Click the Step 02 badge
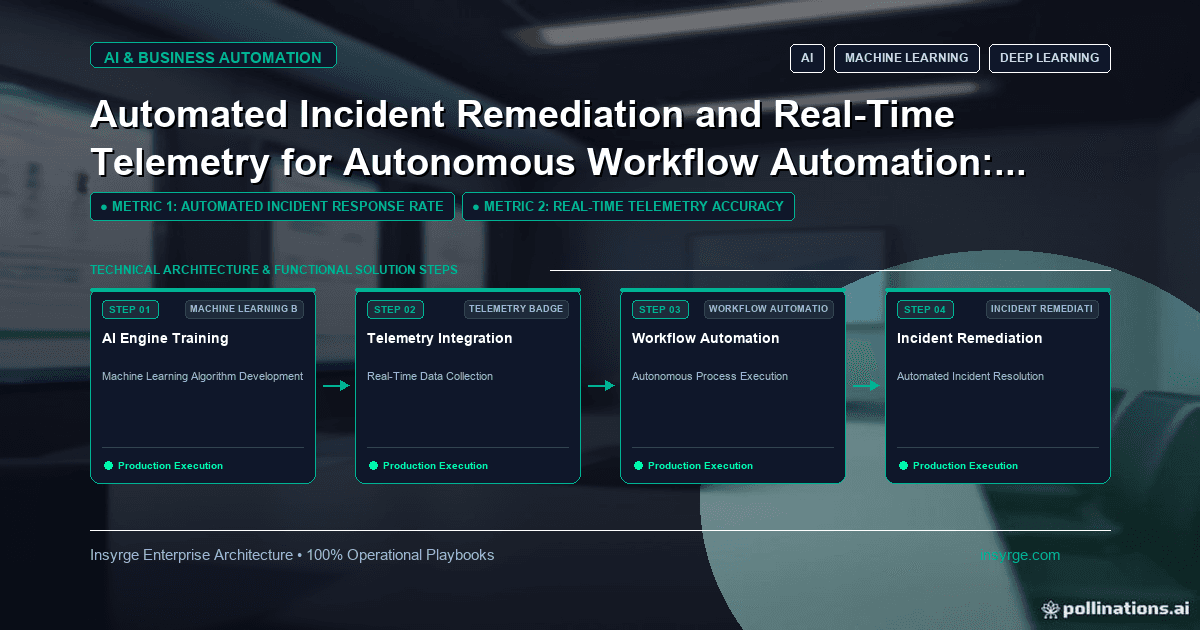Screen dimensions: 1200x630 [395, 309]
